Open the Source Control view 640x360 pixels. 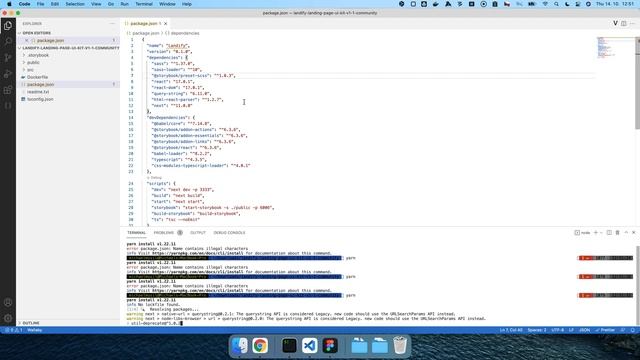pos(8,58)
